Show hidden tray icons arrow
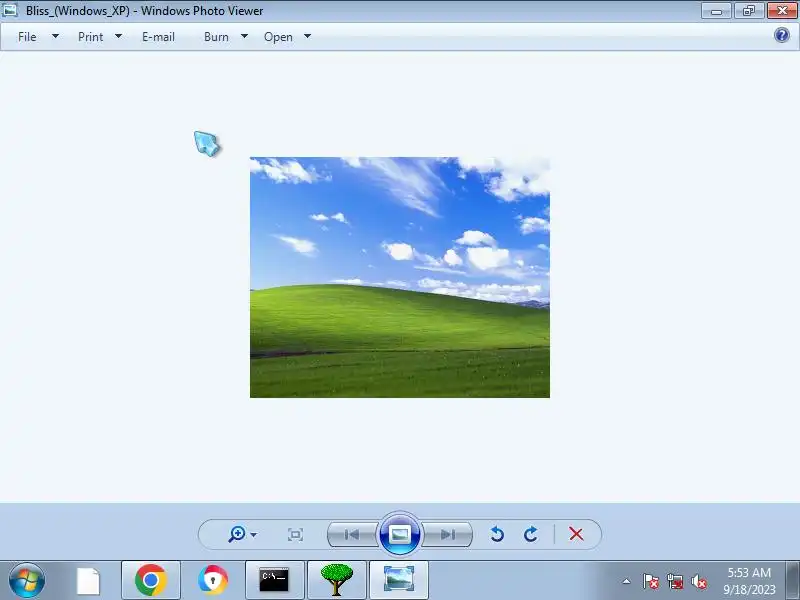This screenshot has height=600, width=800. pos(627,581)
